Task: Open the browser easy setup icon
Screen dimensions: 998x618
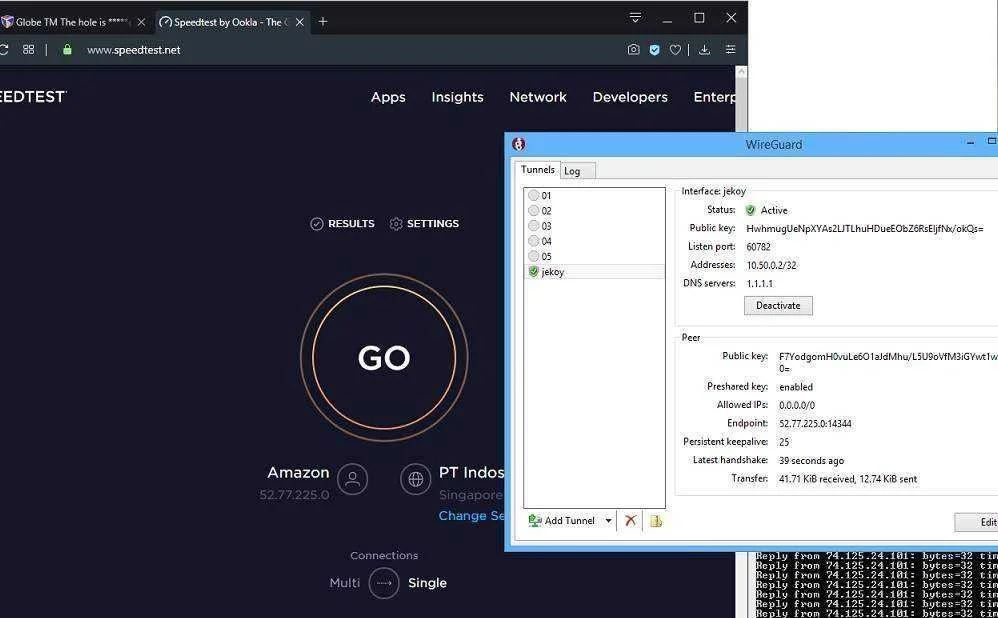Action: tap(730, 50)
